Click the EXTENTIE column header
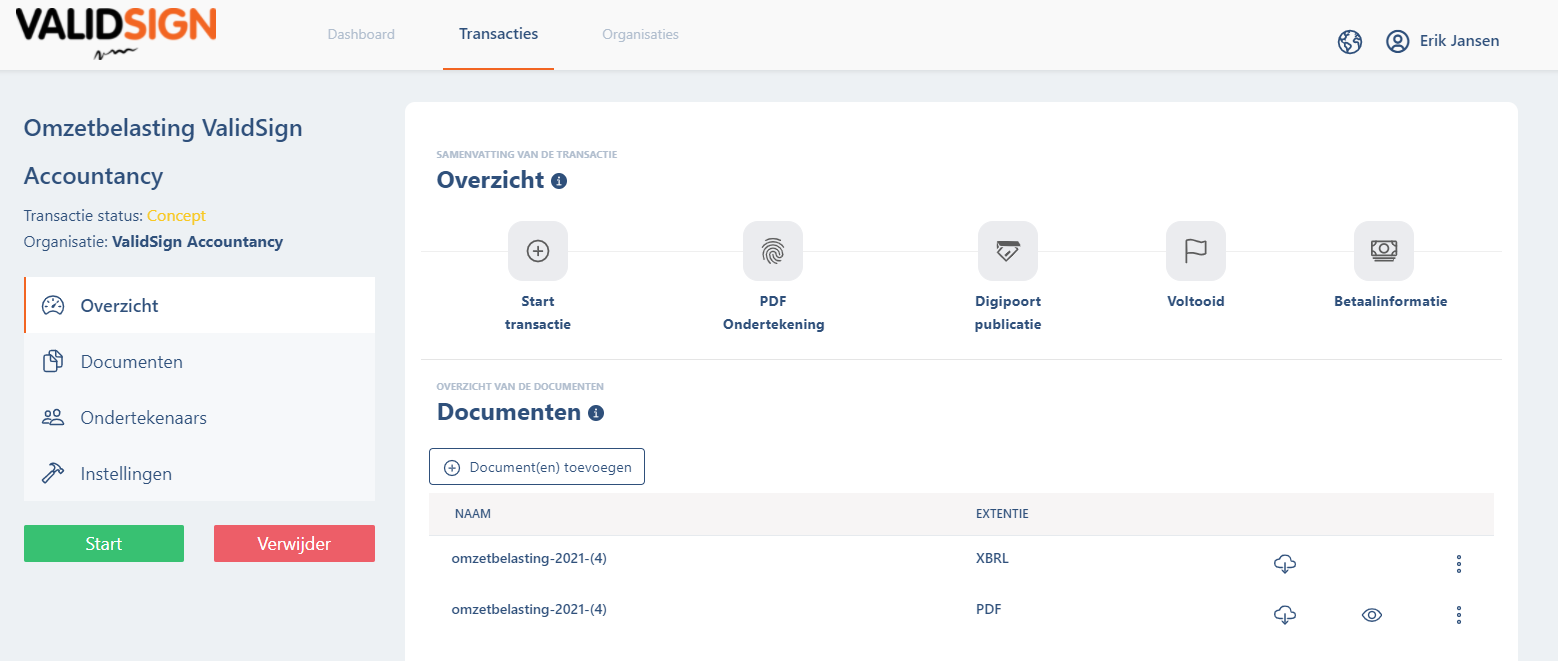Screen dimensions: 1558x661 click(x=1002, y=514)
